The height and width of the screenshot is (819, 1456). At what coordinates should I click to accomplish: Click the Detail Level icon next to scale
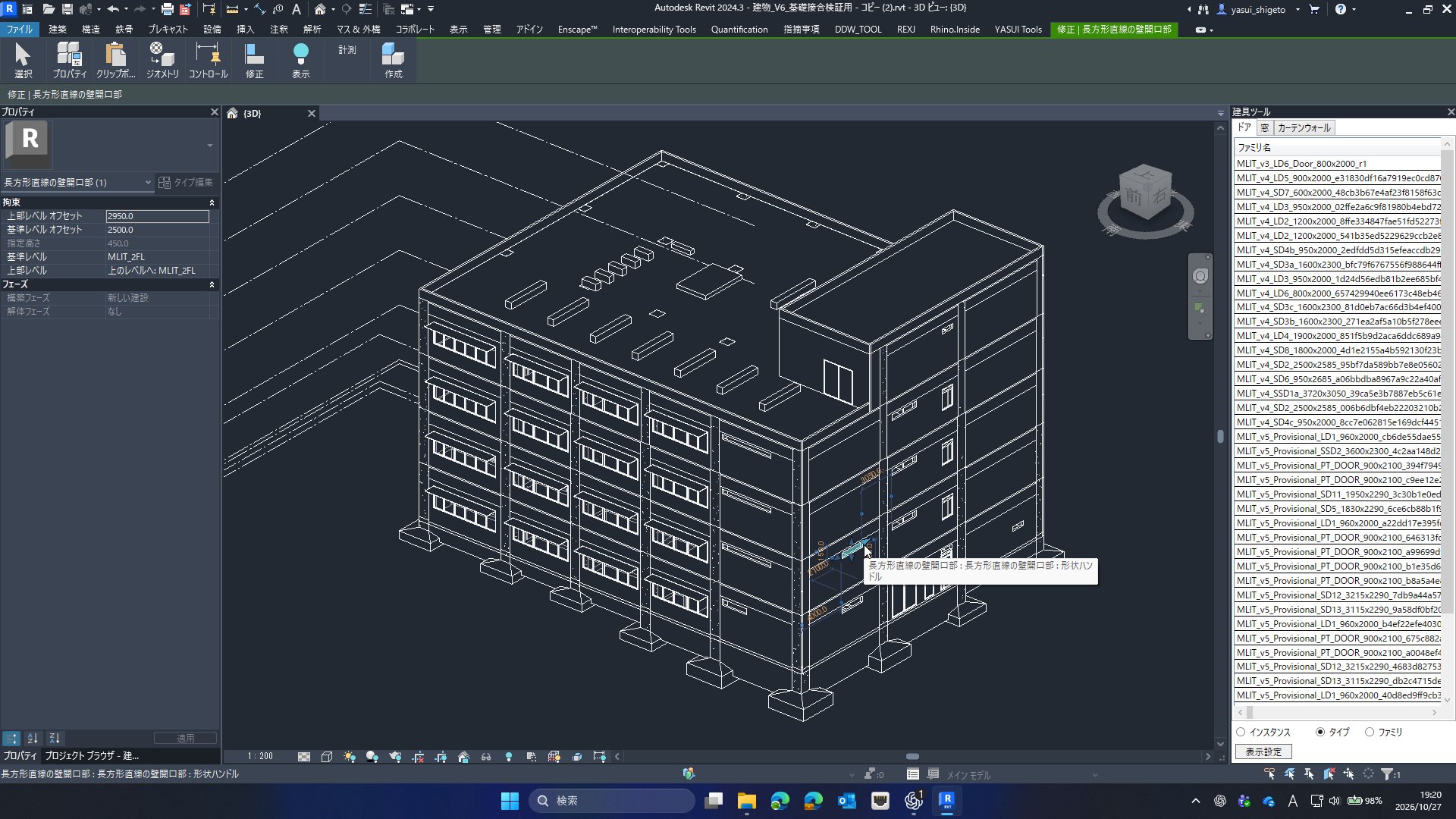304,757
